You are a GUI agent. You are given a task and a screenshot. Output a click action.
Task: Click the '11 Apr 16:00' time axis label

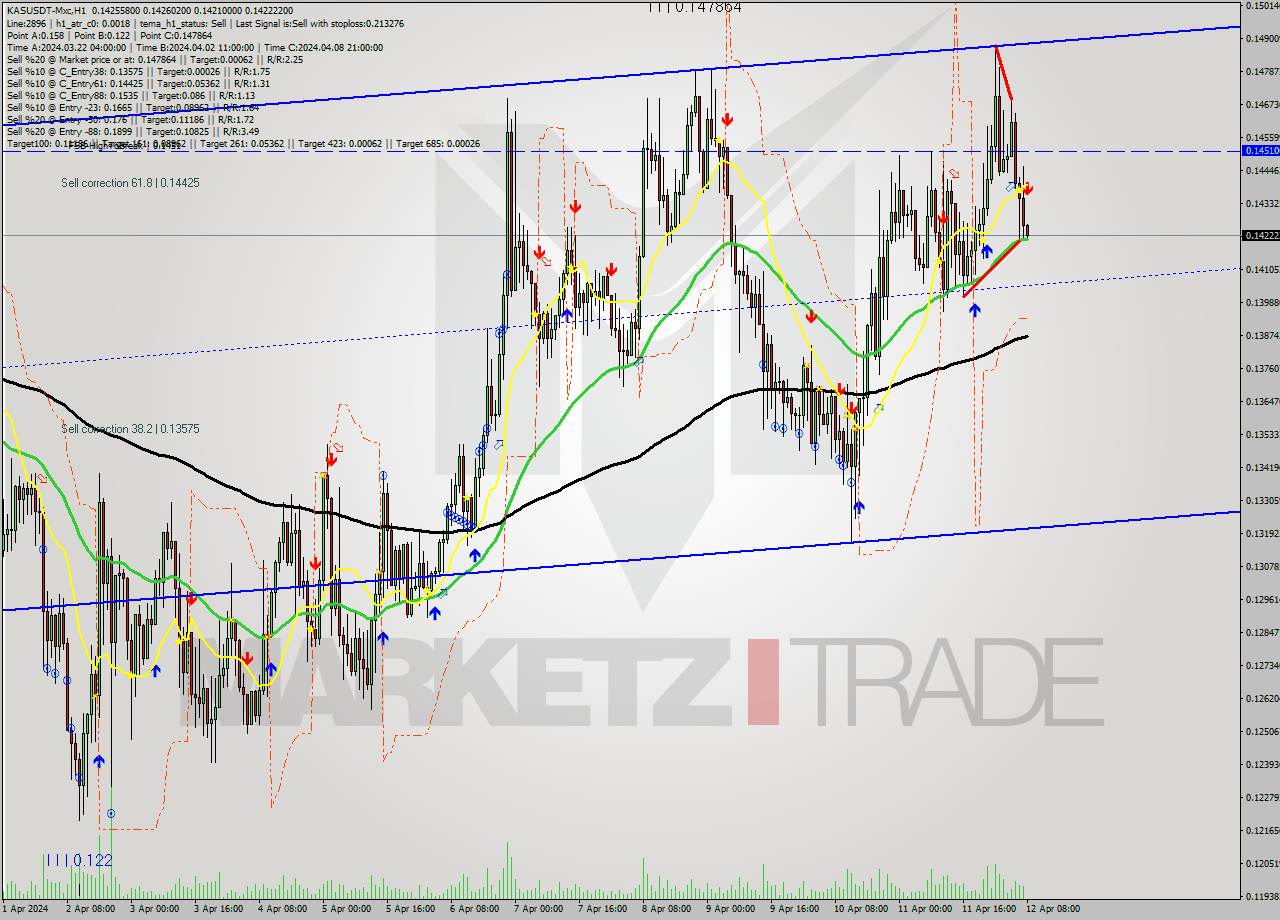point(988,909)
